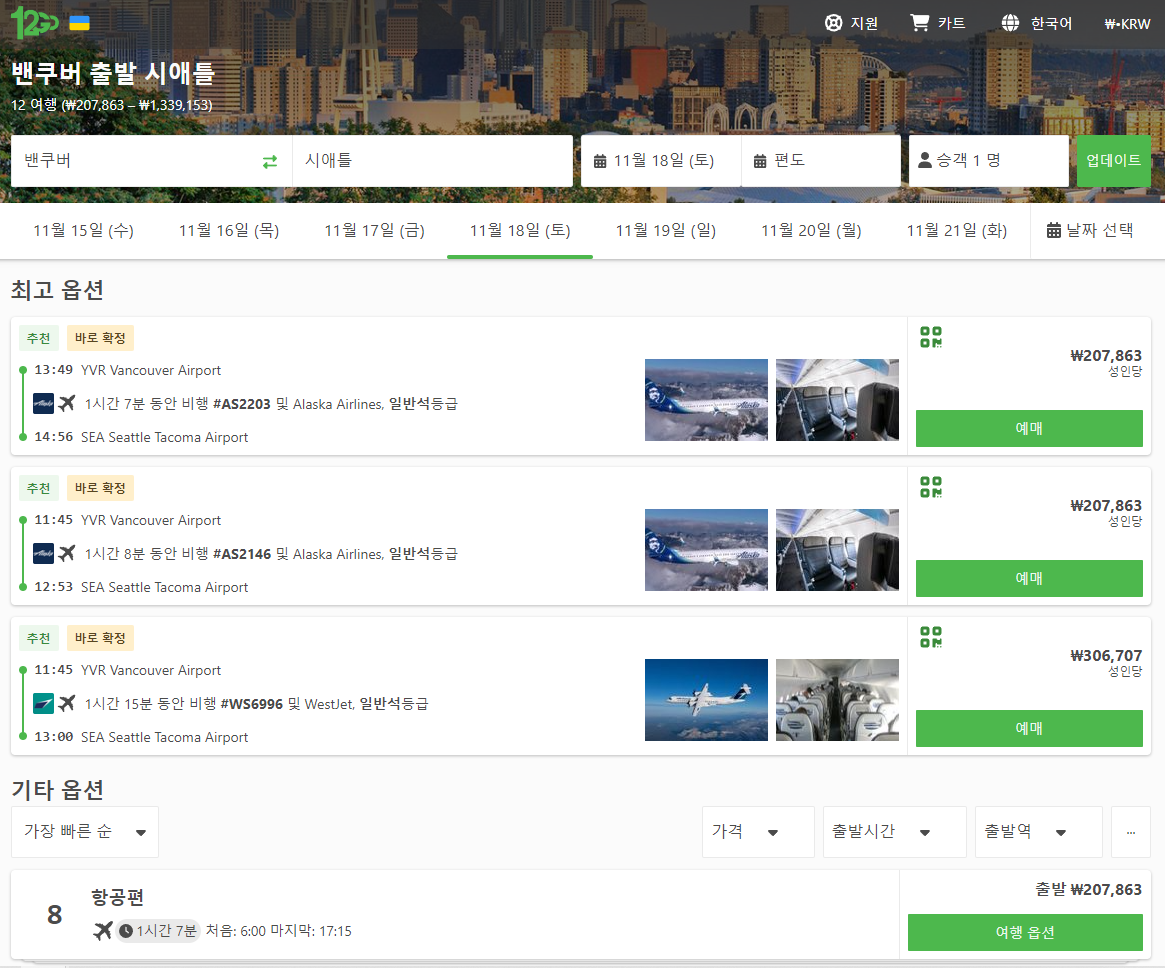View Alaska plane exterior photo for AS2146
Image resolution: width=1165 pixels, height=968 pixels.
click(x=707, y=550)
